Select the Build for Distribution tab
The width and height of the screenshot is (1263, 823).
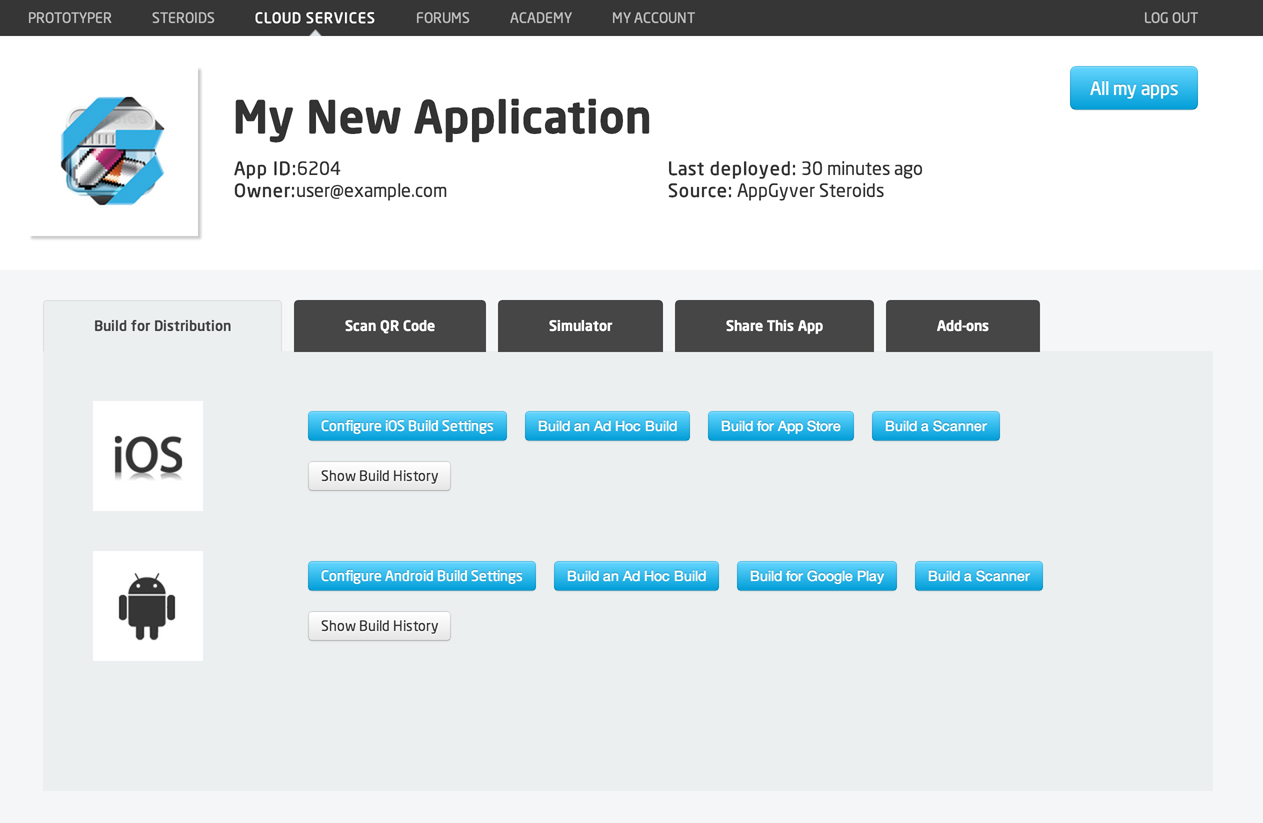click(x=162, y=326)
